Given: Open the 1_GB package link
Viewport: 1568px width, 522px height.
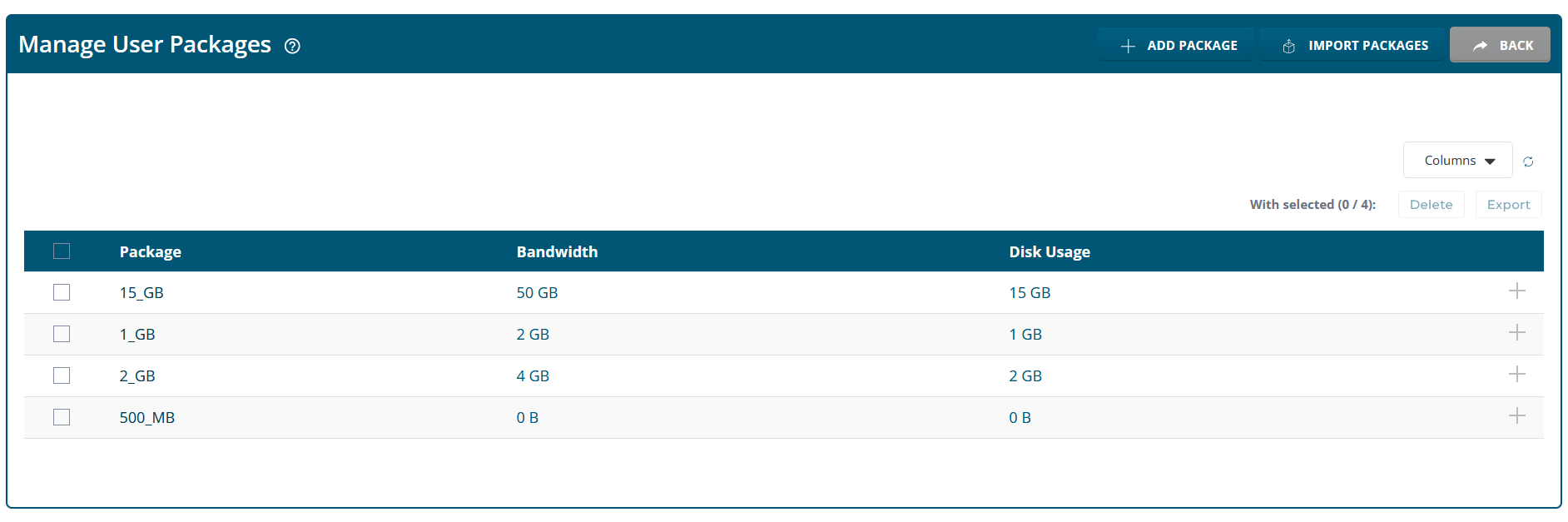Looking at the screenshot, I should [138, 334].
